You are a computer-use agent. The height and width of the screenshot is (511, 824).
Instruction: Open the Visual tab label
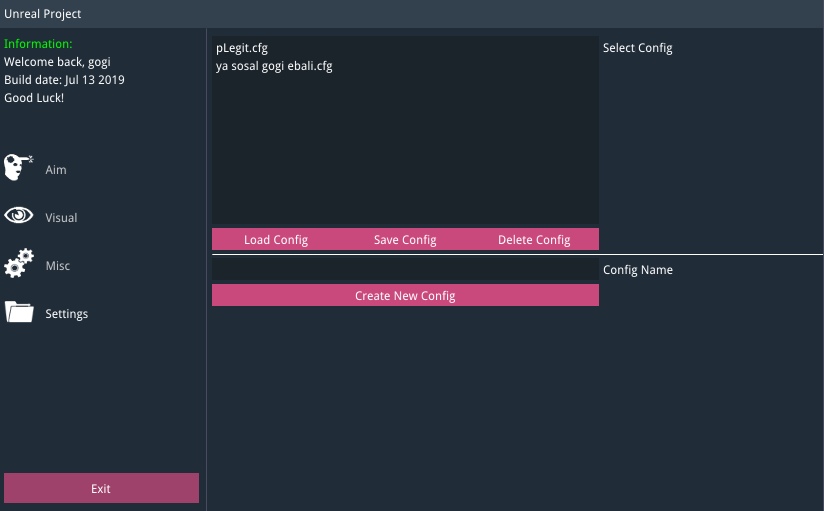point(61,218)
